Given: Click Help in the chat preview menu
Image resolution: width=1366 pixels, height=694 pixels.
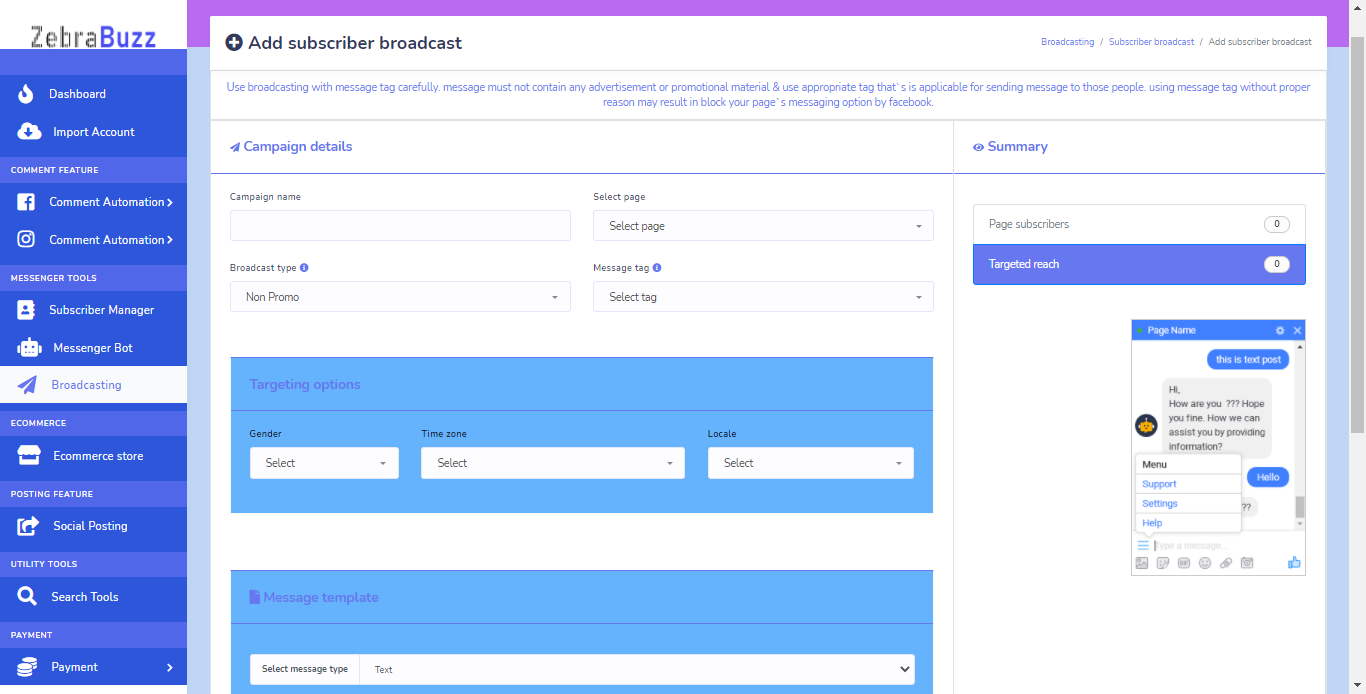Looking at the screenshot, I should click(x=1188, y=523).
